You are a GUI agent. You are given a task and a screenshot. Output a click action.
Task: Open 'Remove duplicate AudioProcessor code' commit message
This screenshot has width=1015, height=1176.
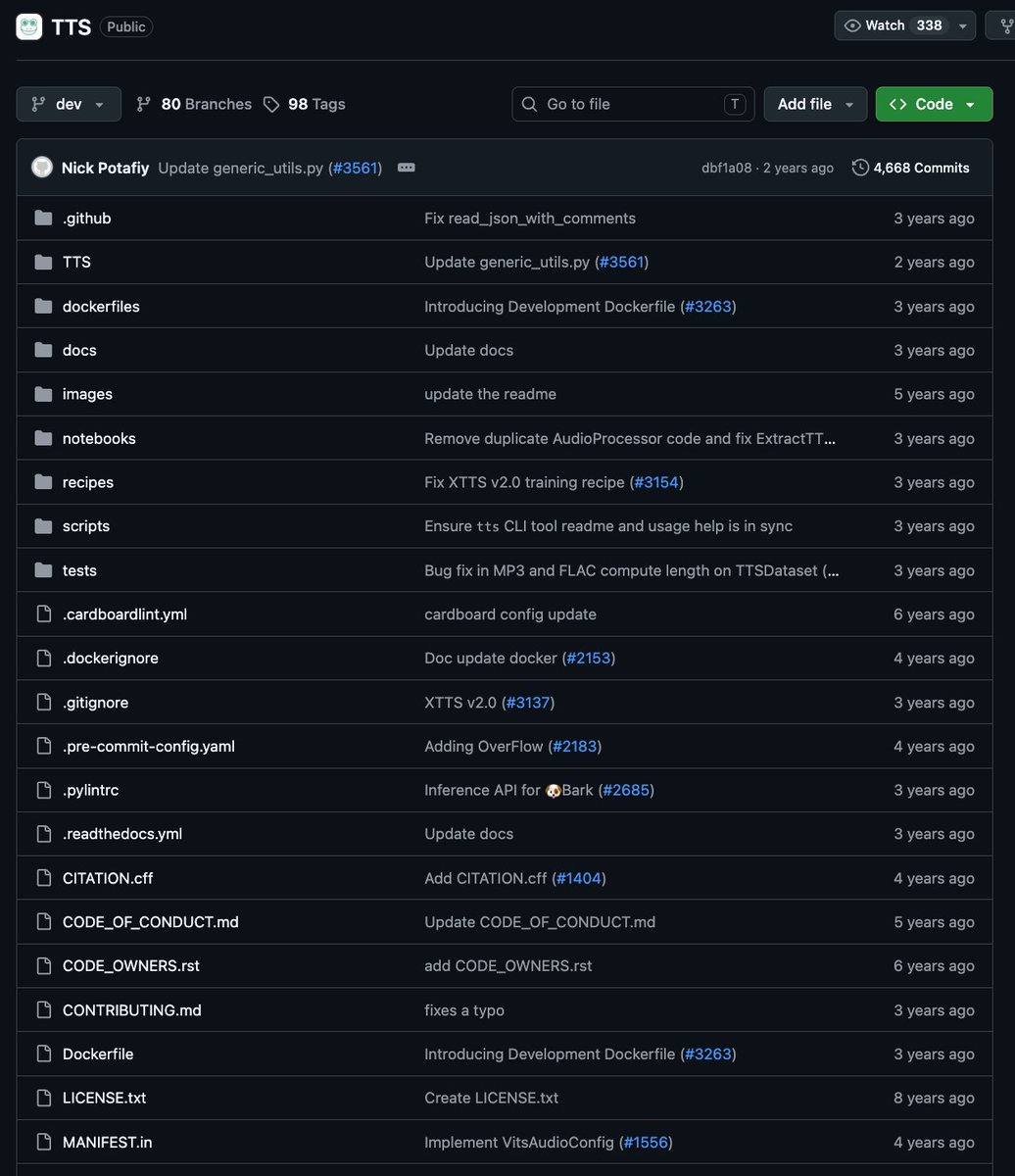pos(630,438)
